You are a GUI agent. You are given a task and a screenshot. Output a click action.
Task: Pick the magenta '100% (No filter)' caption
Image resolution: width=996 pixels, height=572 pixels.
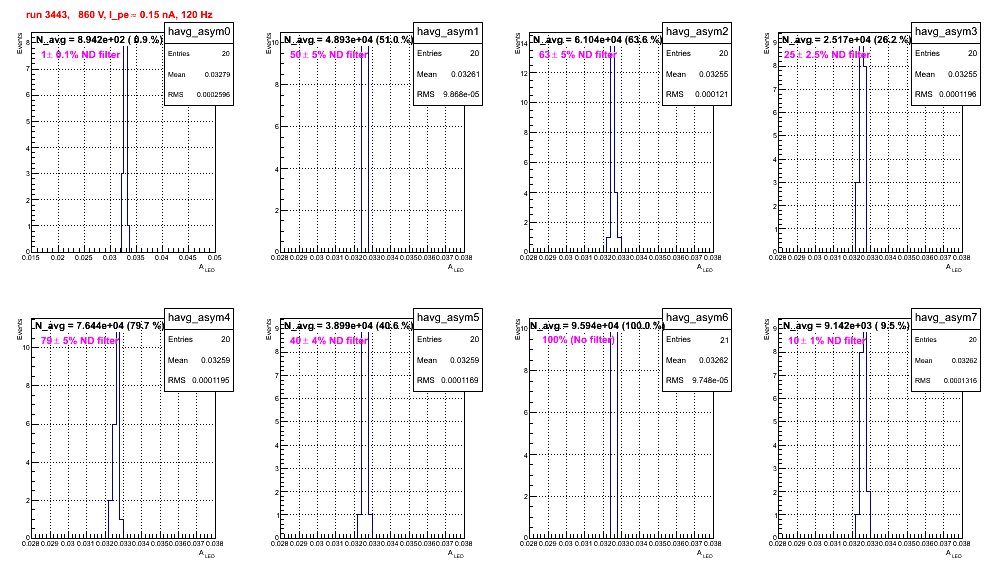pos(579,340)
